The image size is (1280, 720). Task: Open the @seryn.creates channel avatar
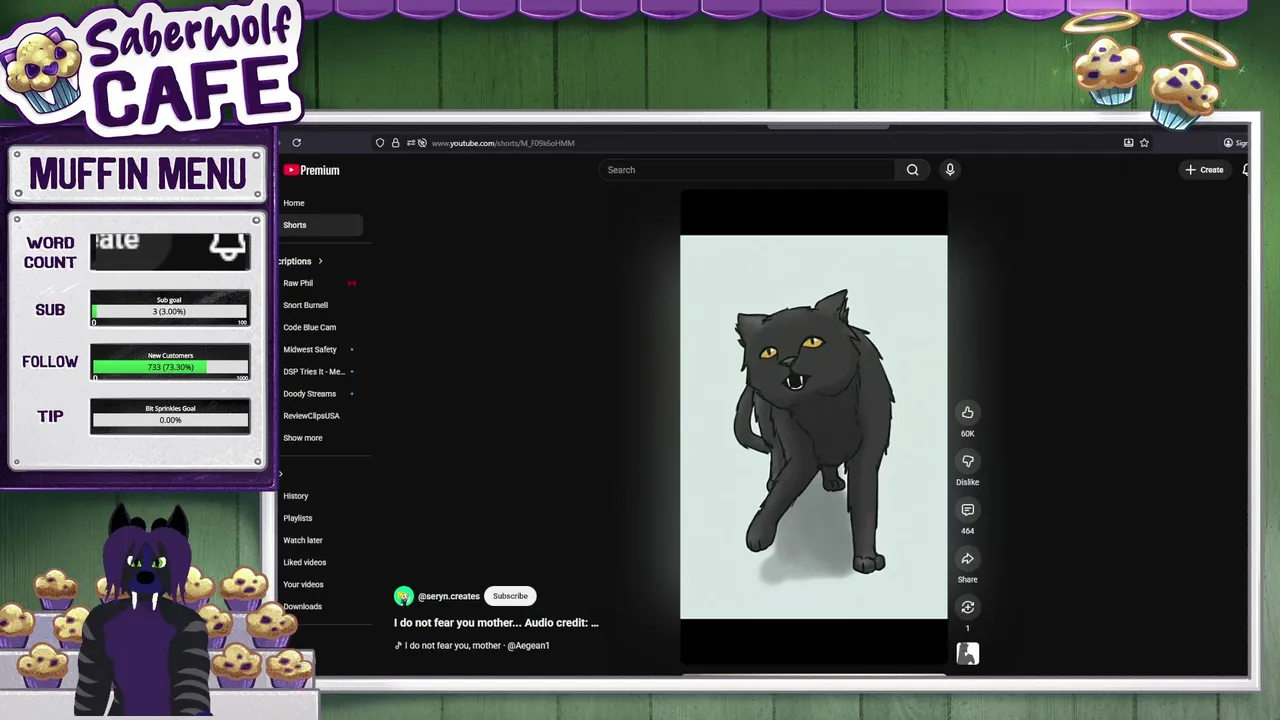click(403, 596)
